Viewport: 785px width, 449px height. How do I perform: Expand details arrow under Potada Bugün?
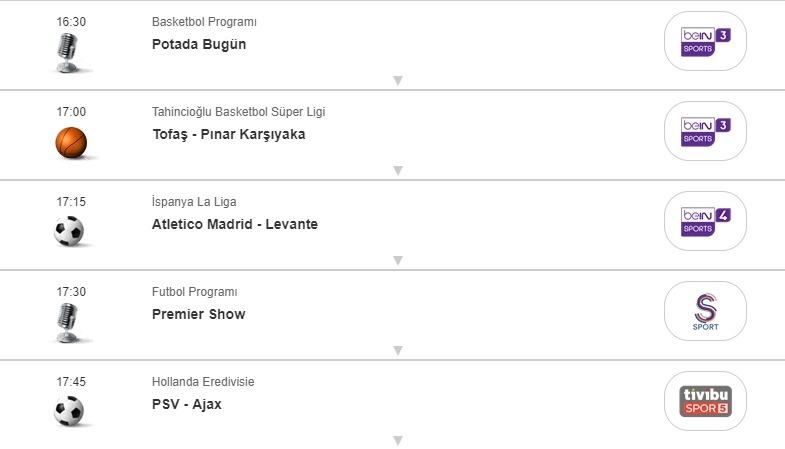coord(397,81)
